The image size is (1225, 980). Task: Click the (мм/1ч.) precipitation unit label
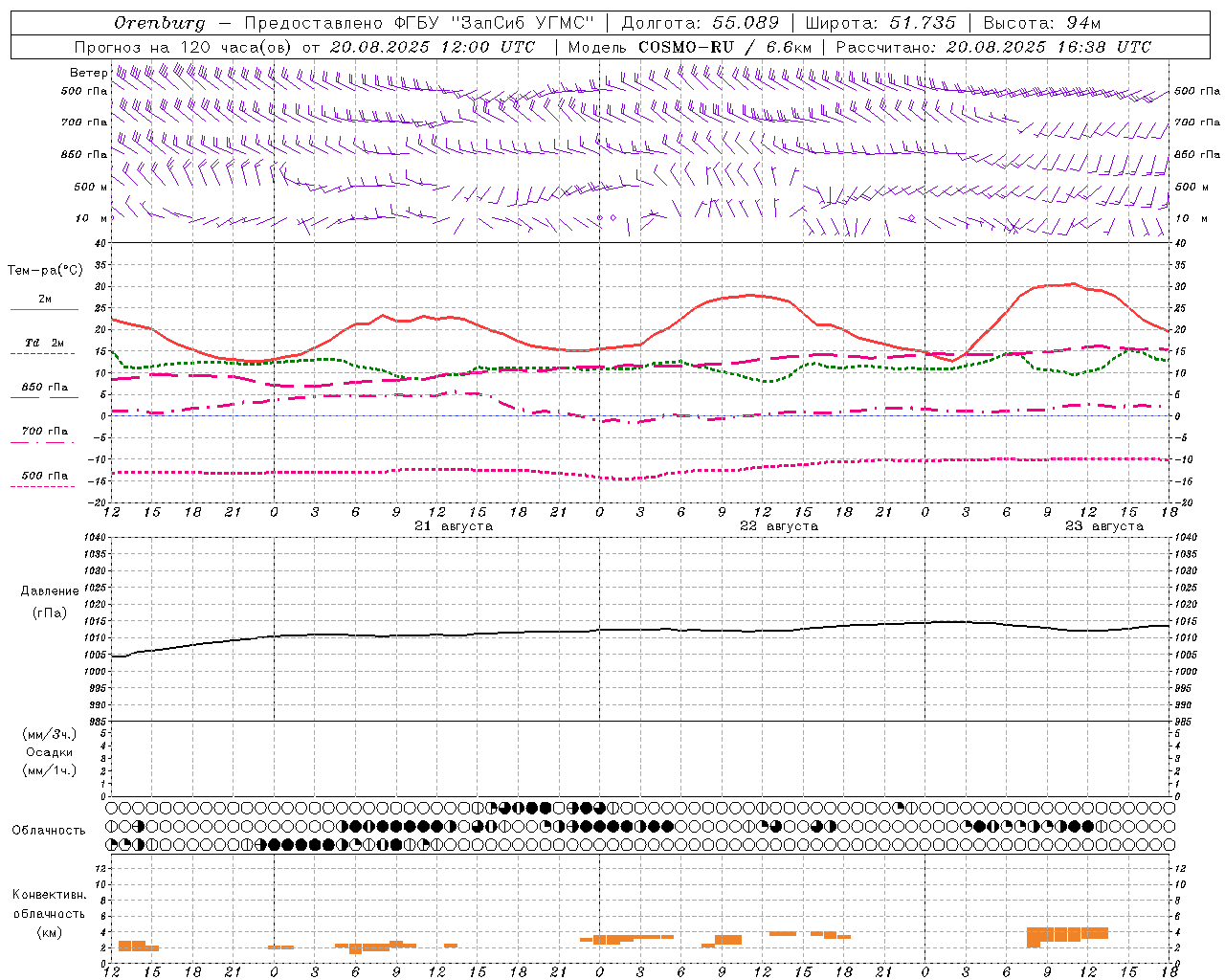(50, 770)
